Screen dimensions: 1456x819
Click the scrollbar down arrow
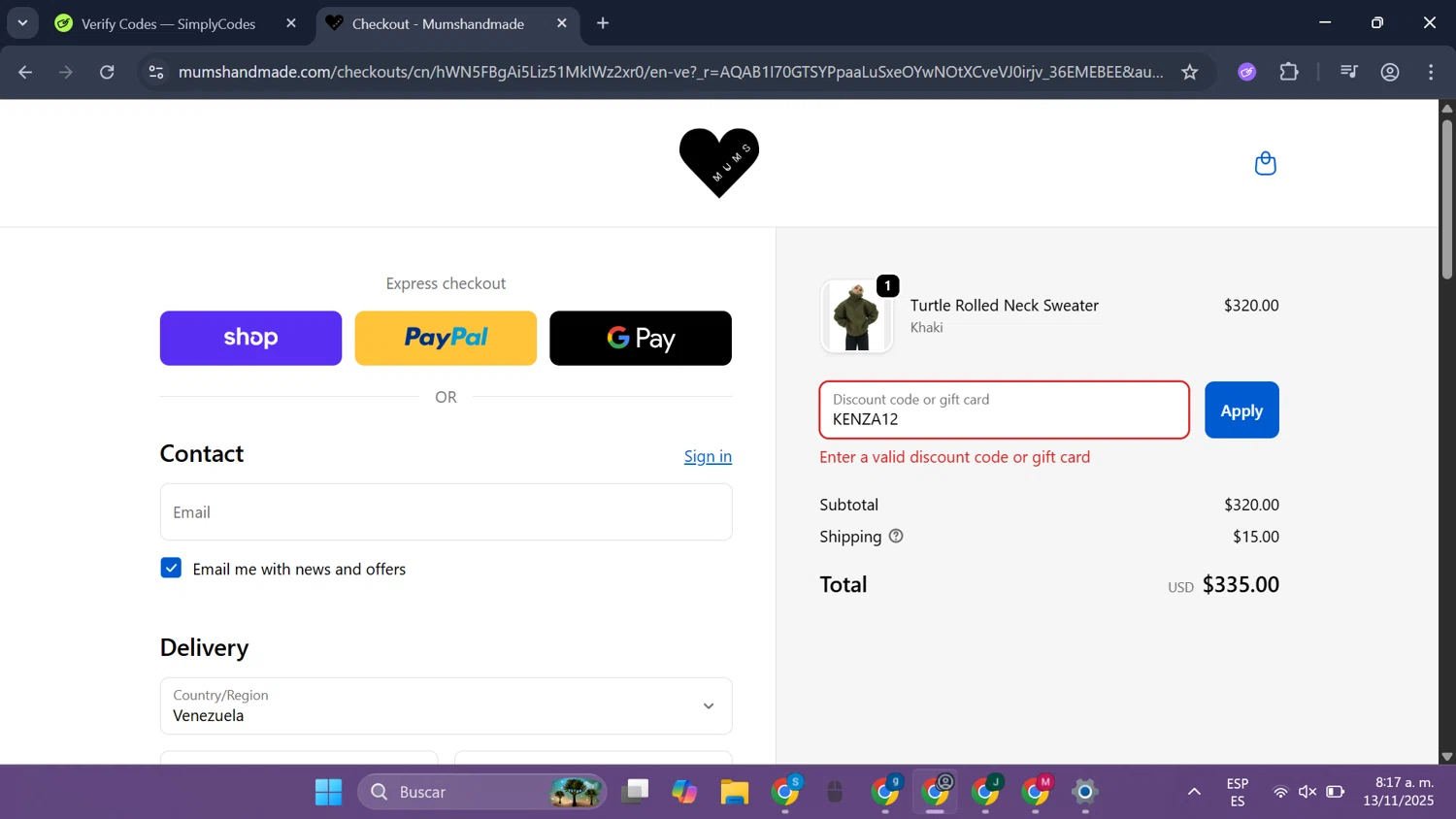coord(1446,756)
